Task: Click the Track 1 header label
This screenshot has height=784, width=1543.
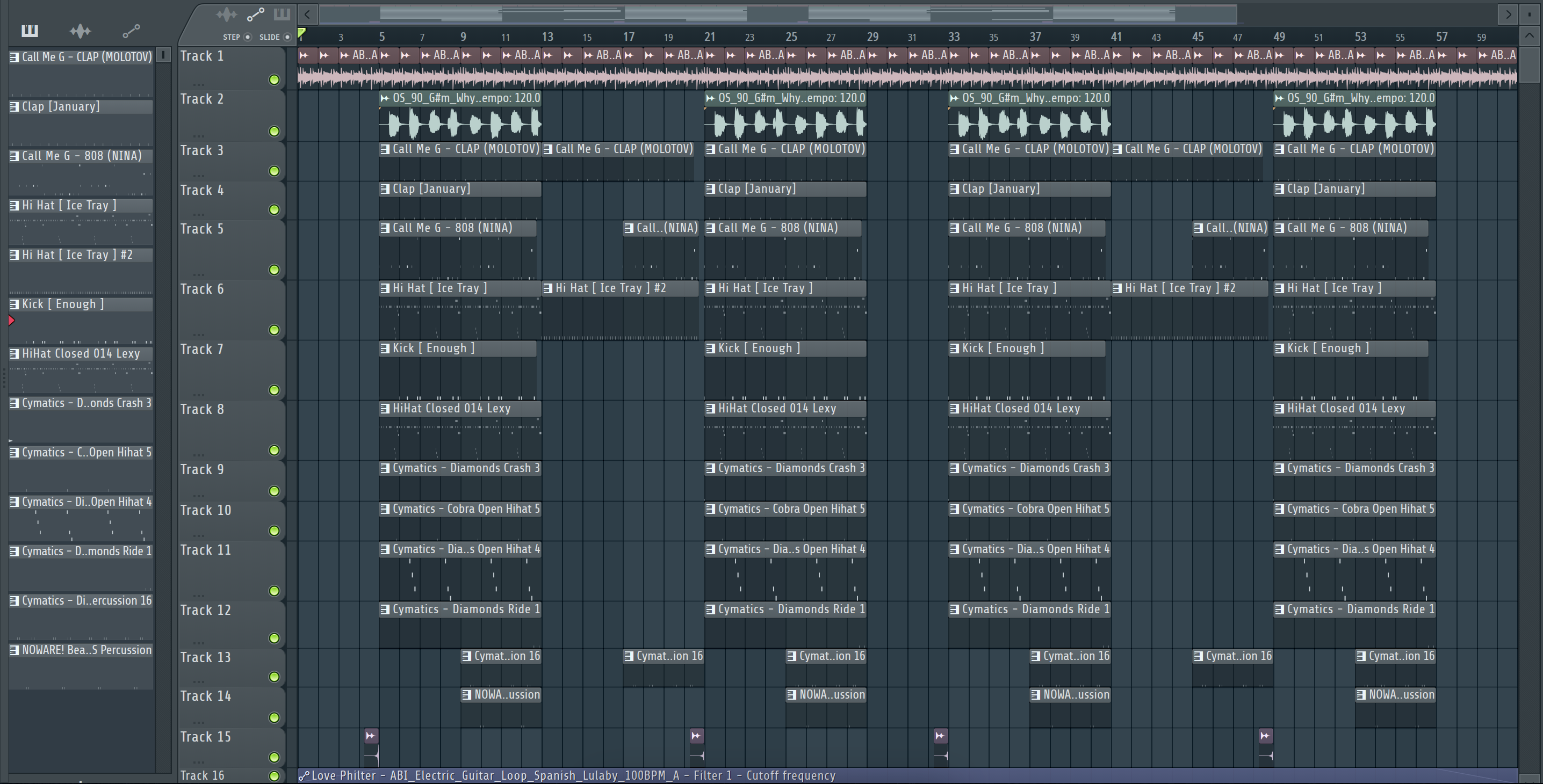Action: [x=202, y=56]
